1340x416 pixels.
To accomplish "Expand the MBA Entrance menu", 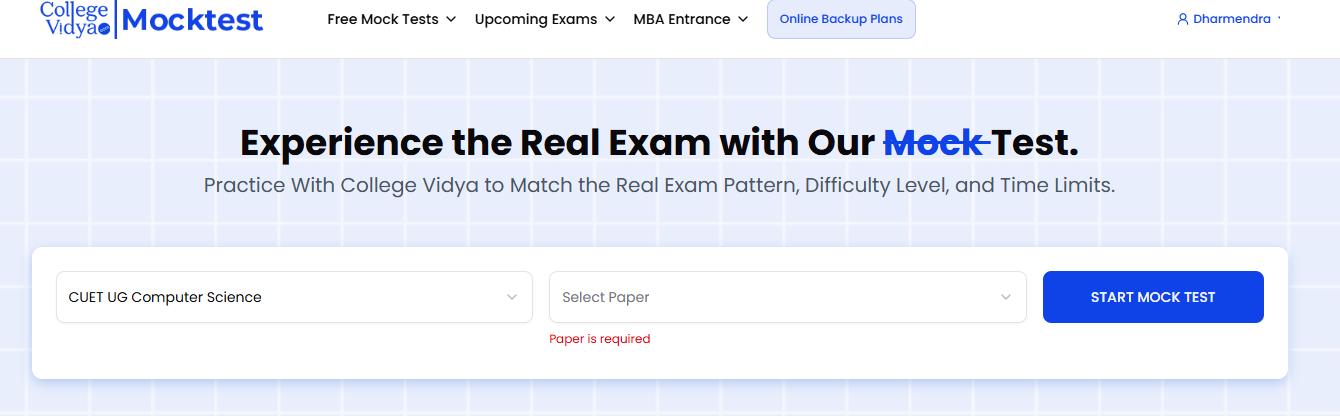I will pos(681,19).
